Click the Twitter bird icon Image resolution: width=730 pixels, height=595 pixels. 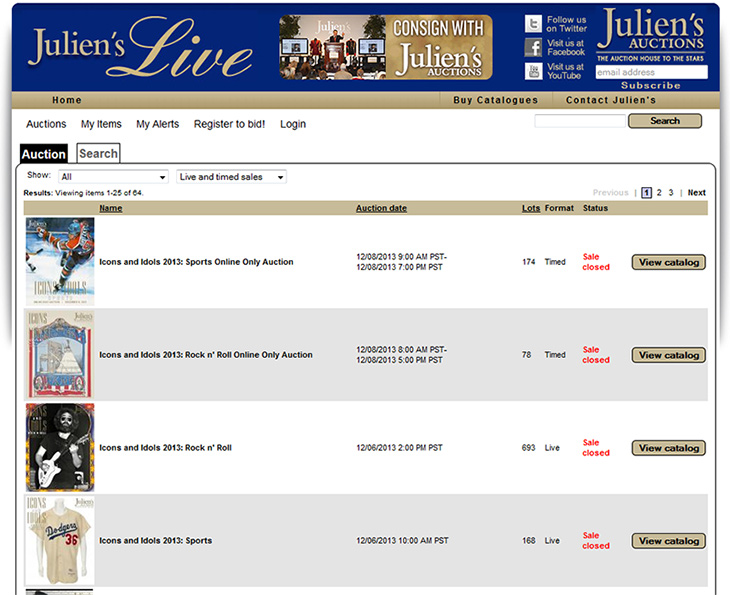click(x=533, y=24)
